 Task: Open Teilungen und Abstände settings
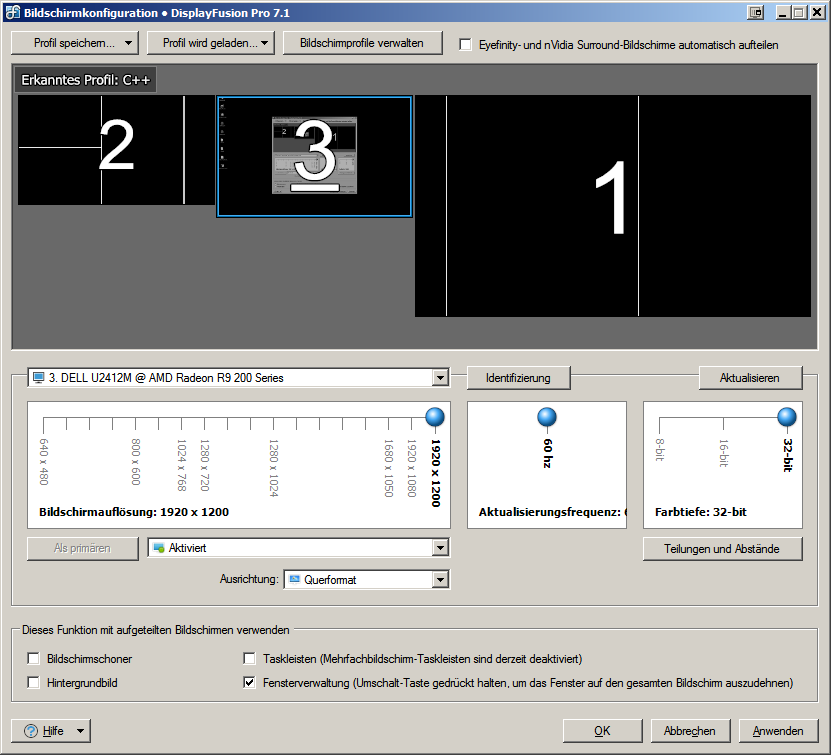click(723, 549)
